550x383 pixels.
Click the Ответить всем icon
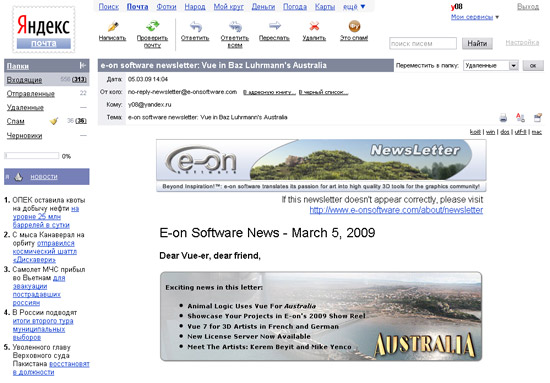click(235, 26)
